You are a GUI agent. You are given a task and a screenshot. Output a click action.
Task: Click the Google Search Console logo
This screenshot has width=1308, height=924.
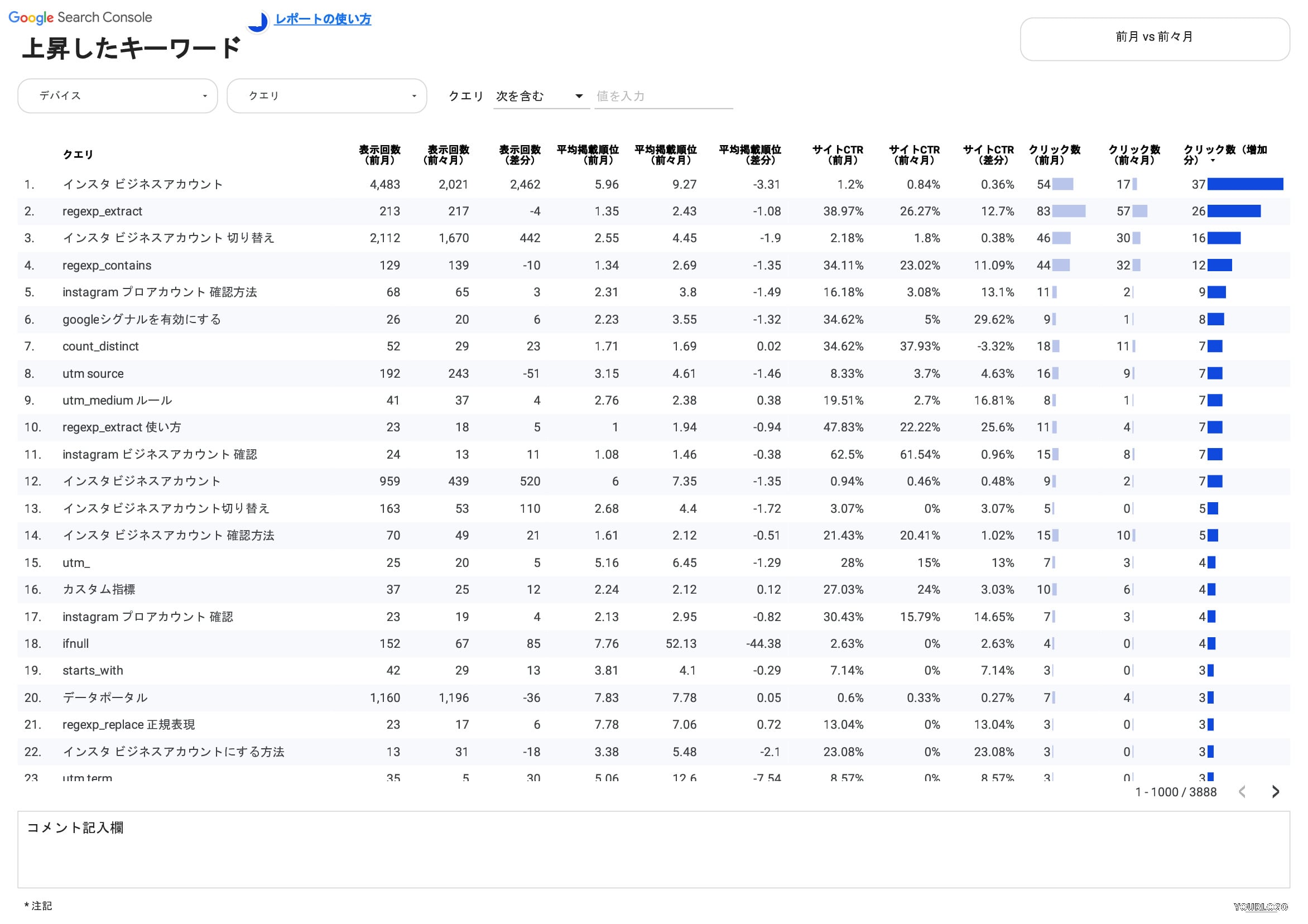pyautogui.click(x=80, y=18)
